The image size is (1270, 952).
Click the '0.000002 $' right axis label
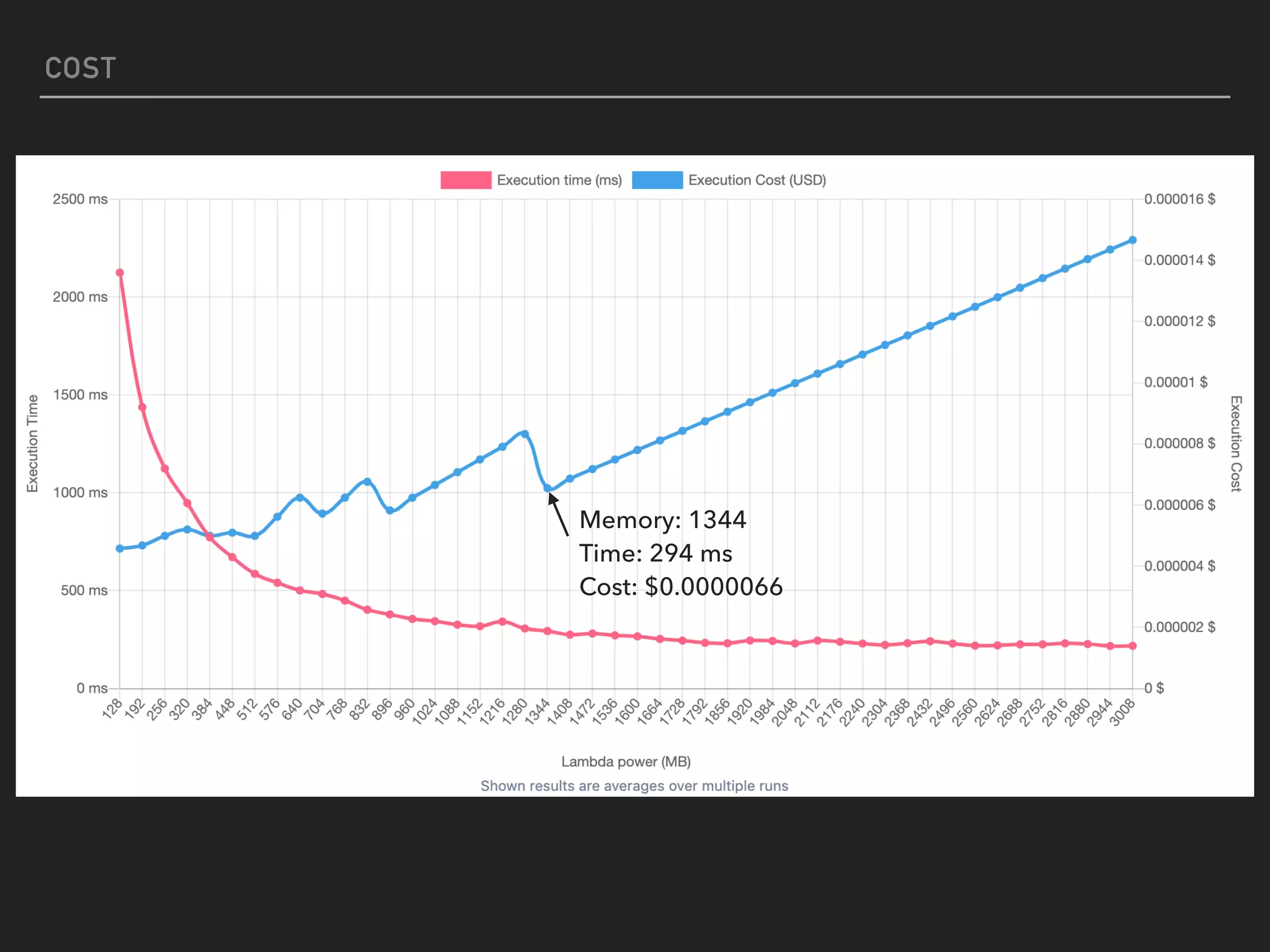[1179, 627]
